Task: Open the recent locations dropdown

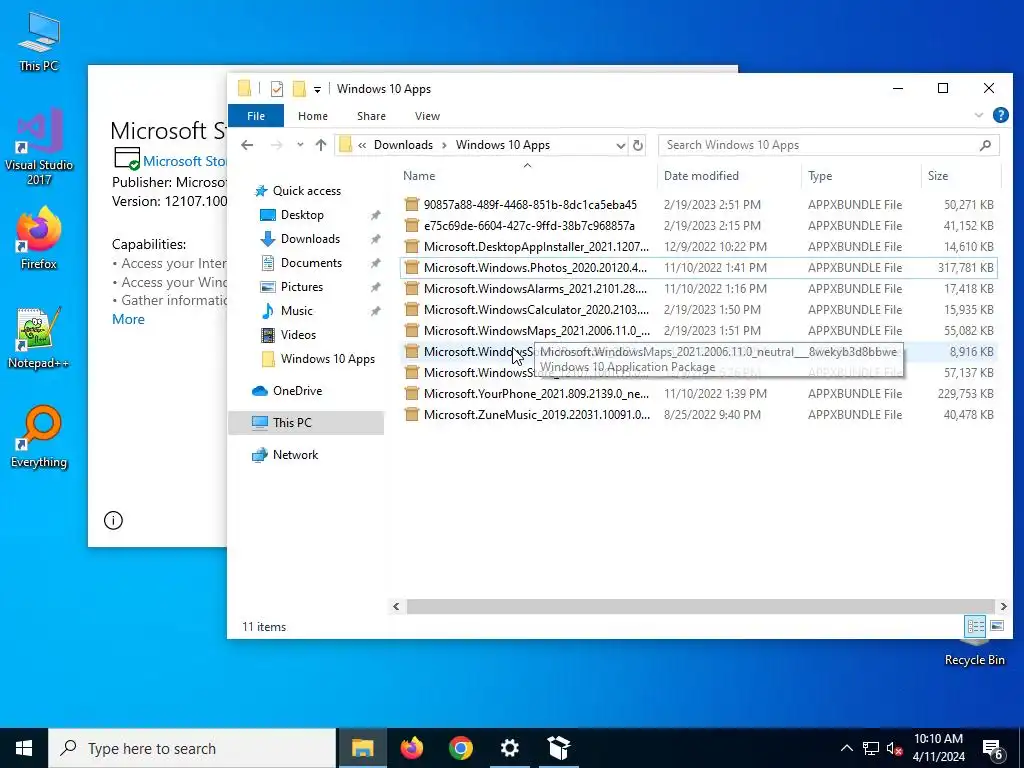Action: point(300,145)
